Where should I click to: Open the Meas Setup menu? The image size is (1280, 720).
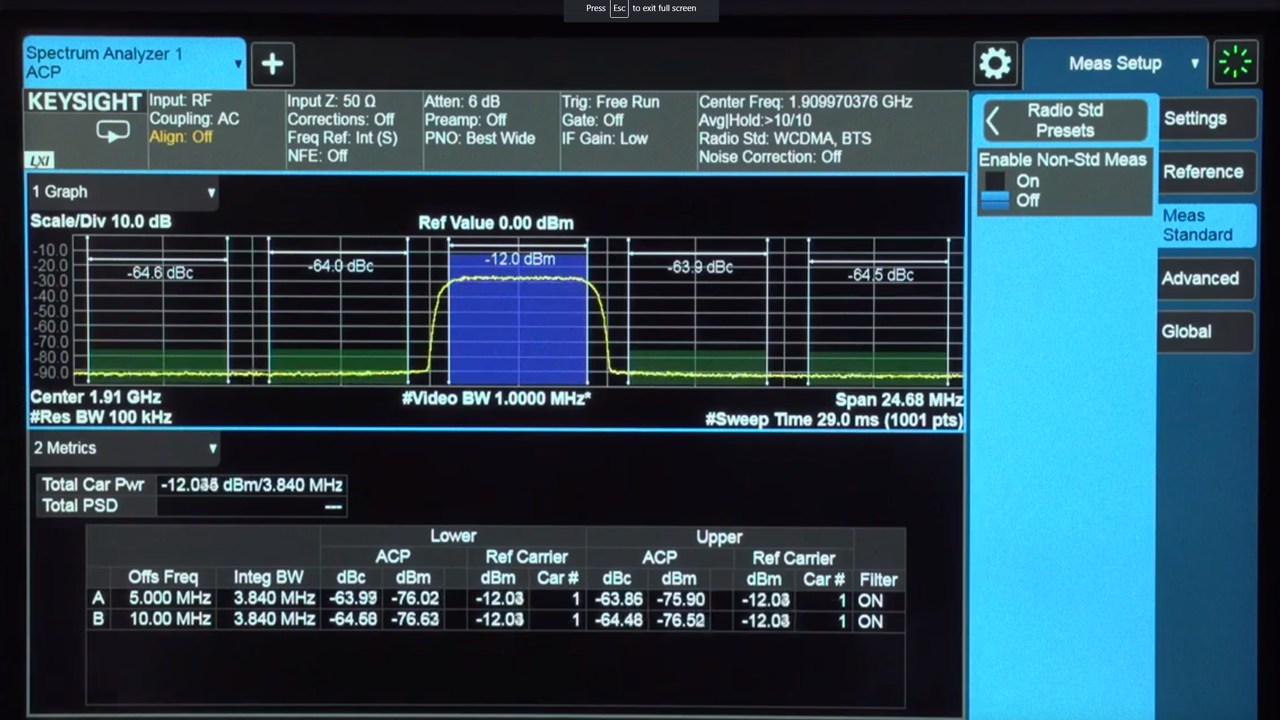[x=1115, y=62]
